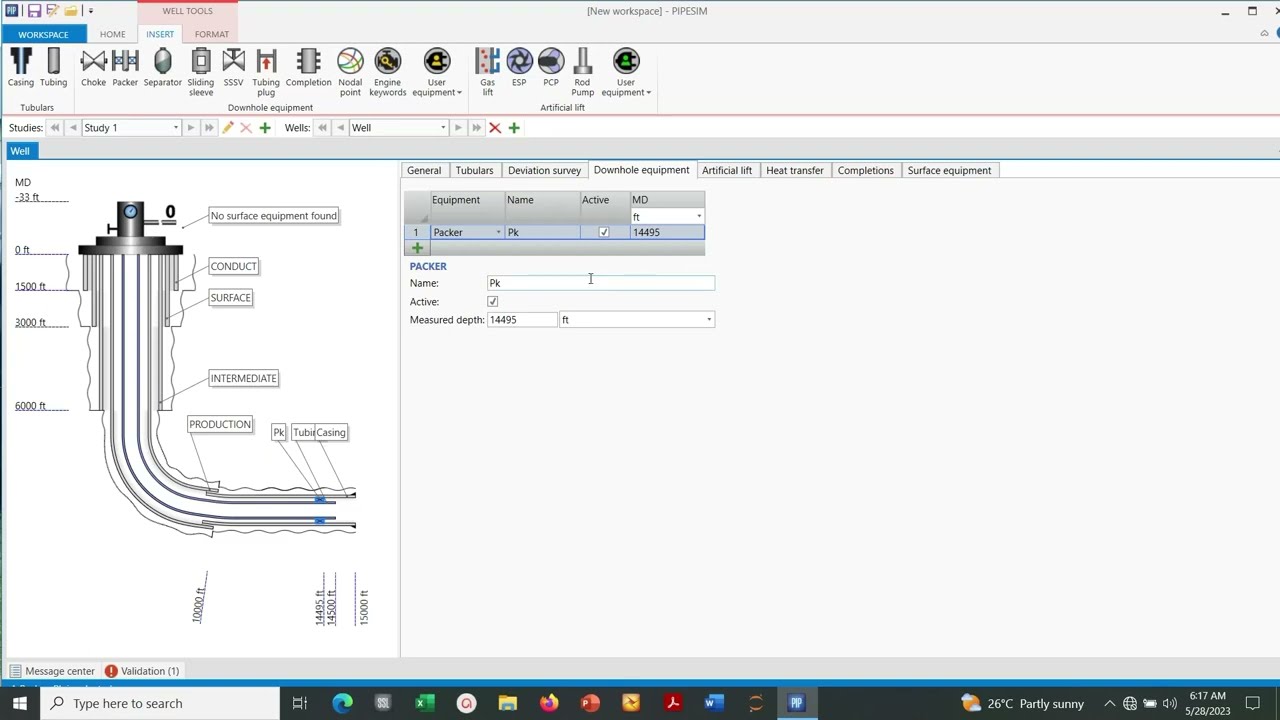The width and height of the screenshot is (1280, 720).
Task: Add a Choke to the well
Action: coord(93,69)
